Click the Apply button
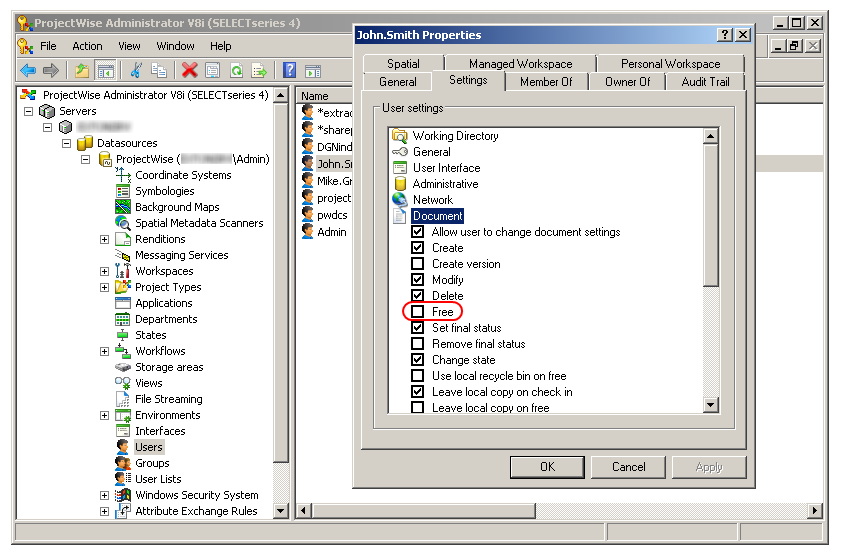The width and height of the screenshot is (842, 556). [x=709, y=467]
